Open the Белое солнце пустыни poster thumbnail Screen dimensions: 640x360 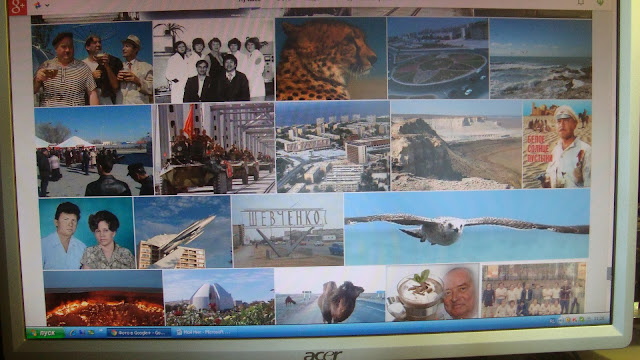(x=557, y=144)
